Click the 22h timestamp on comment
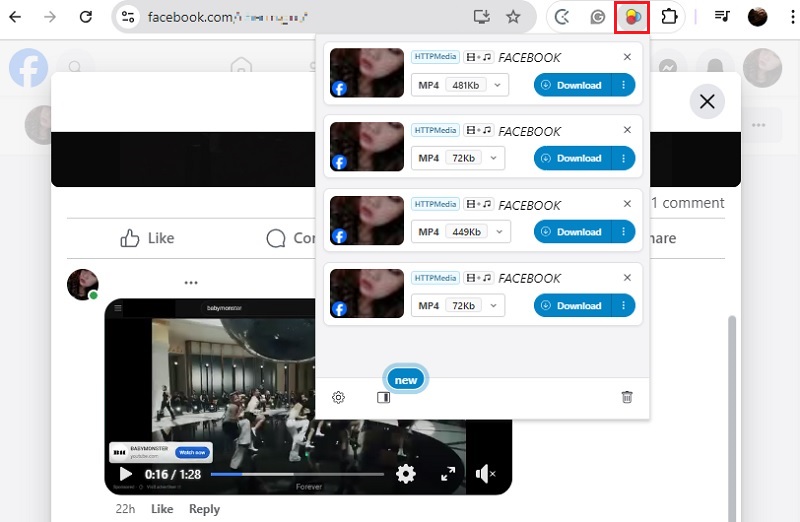800x522 pixels. point(126,509)
